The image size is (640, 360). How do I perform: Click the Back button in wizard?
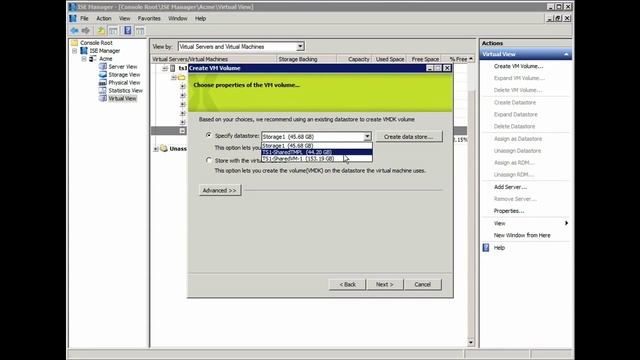pos(347,284)
